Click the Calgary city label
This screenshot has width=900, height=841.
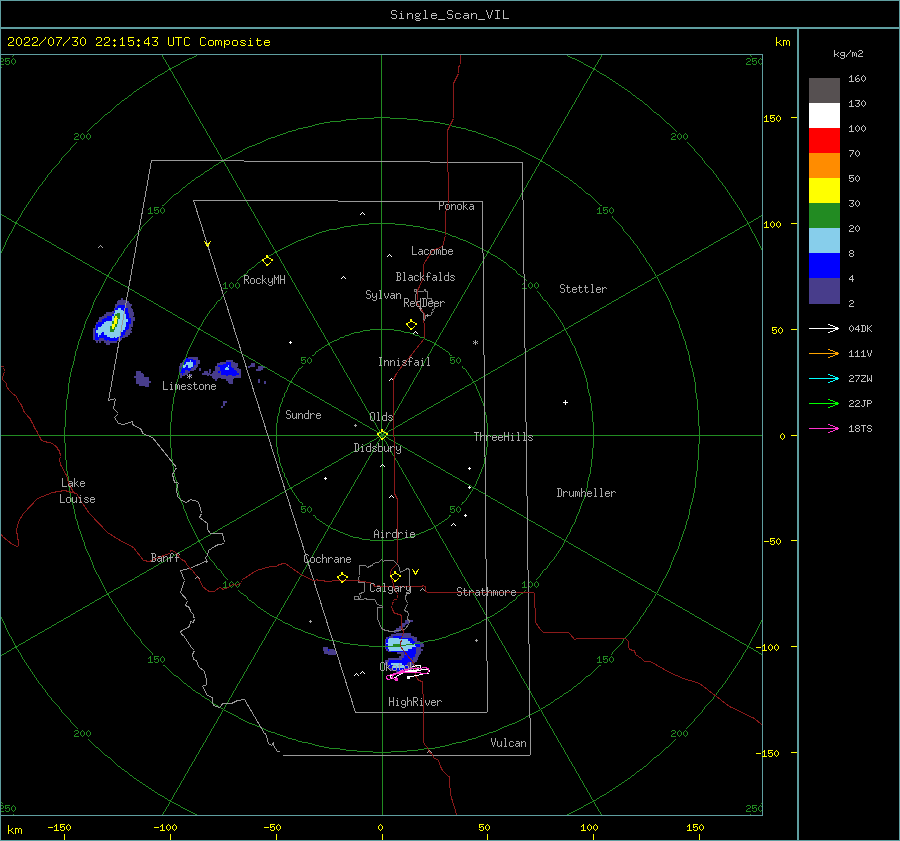tap(390, 588)
